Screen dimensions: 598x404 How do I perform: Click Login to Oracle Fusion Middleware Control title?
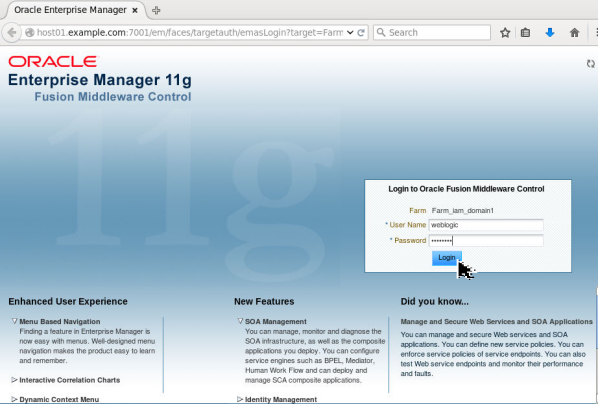click(466, 189)
